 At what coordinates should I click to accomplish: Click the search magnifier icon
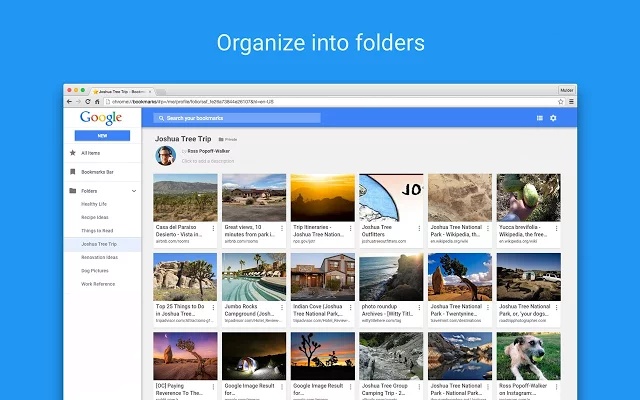161,118
